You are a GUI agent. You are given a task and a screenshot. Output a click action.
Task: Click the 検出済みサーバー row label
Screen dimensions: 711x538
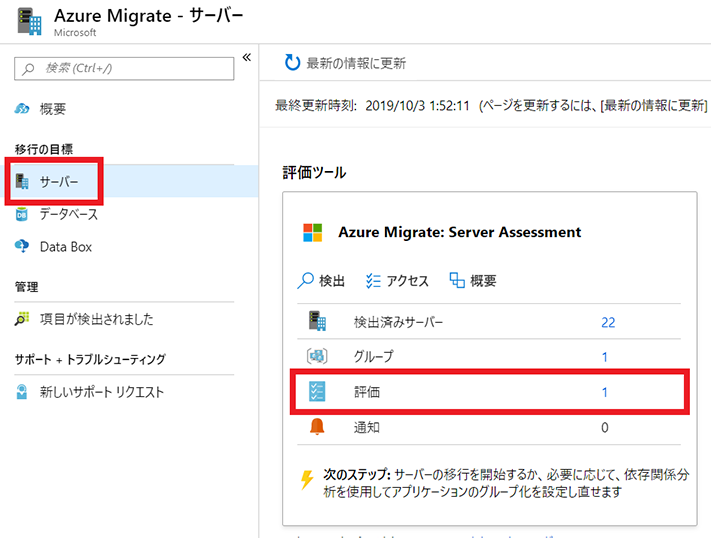pos(399,322)
